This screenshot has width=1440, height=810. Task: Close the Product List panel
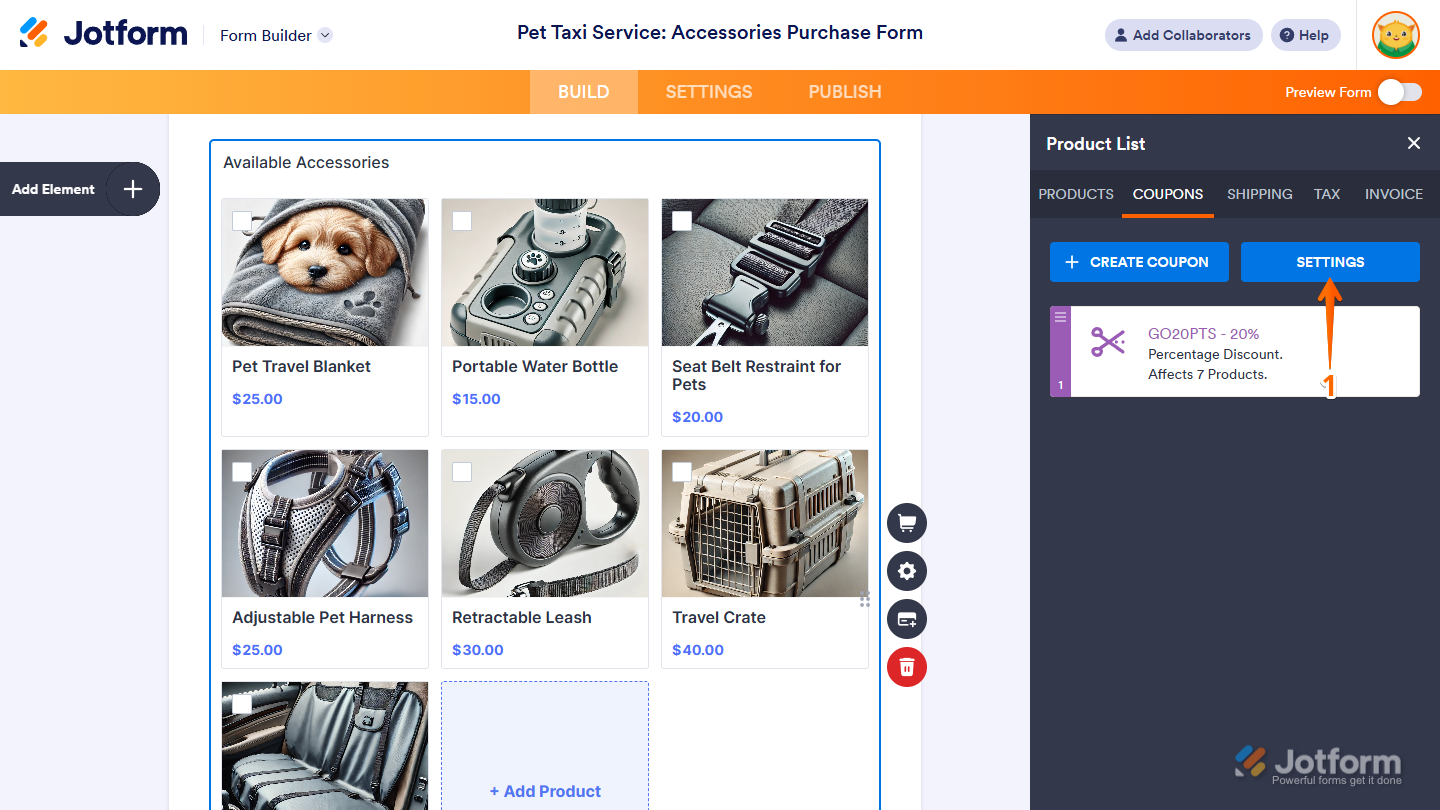point(1414,143)
